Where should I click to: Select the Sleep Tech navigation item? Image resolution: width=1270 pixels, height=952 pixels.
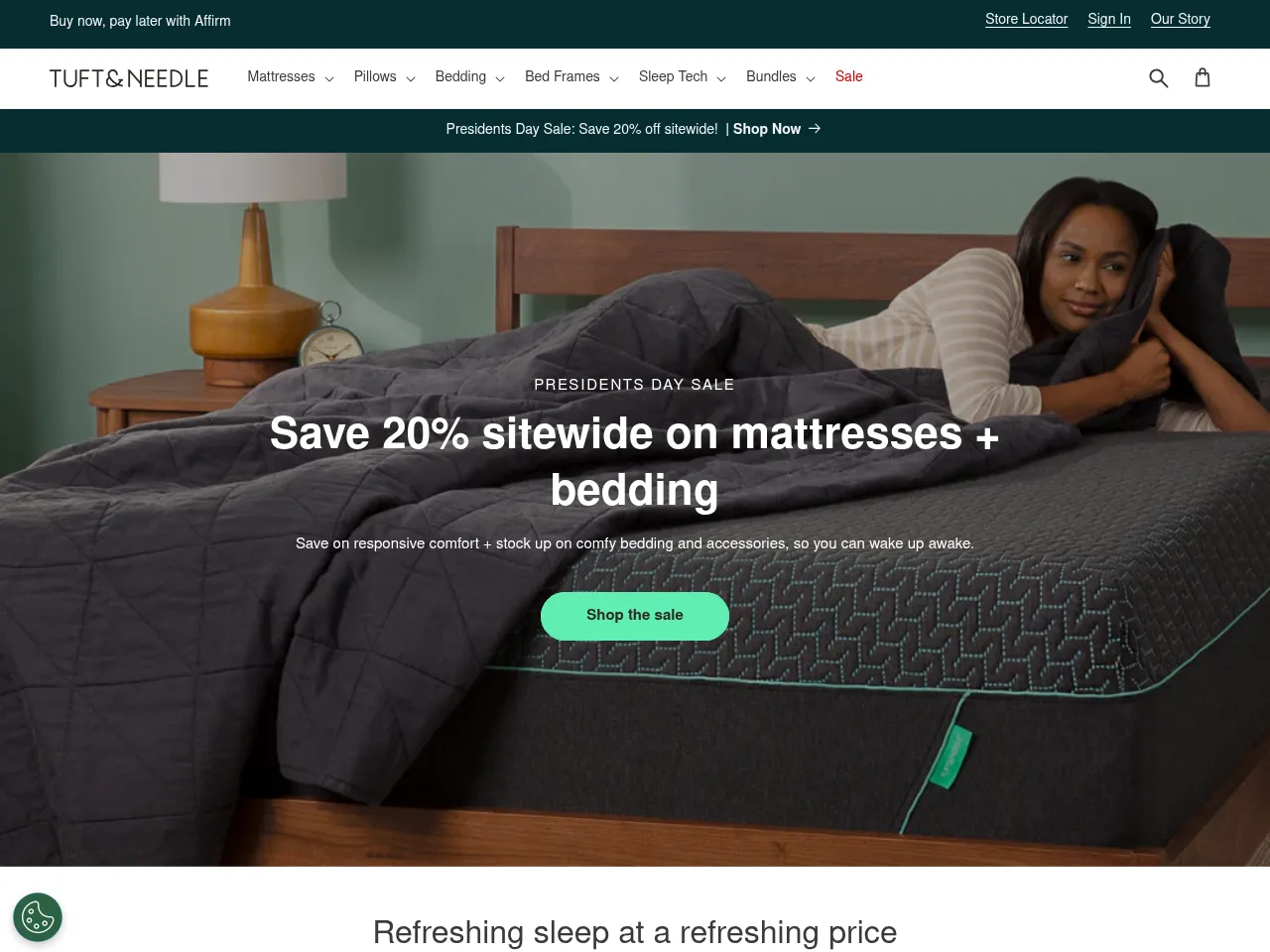pyautogui.click(x=673, y=76)
